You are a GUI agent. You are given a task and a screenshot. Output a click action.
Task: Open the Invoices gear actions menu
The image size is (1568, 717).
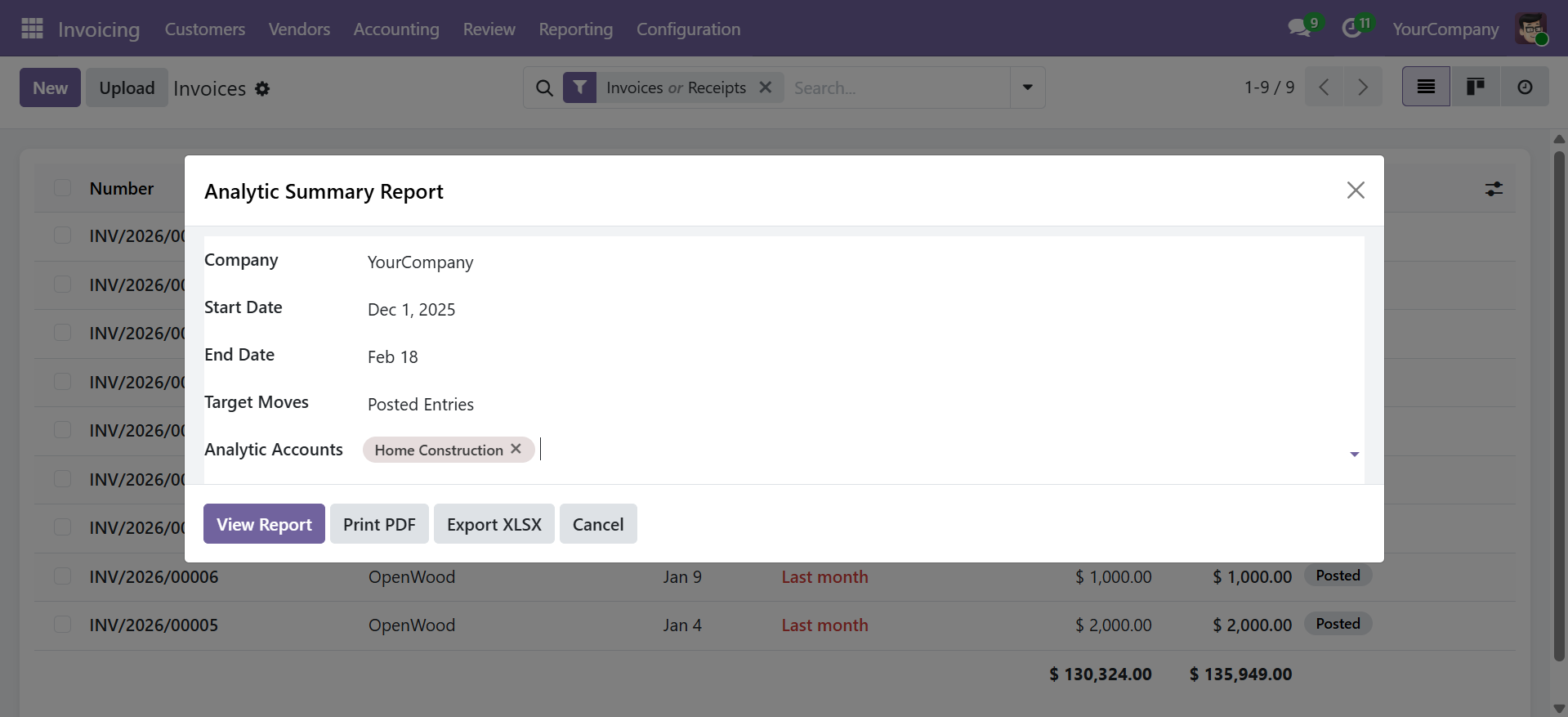tap(262, 88)
